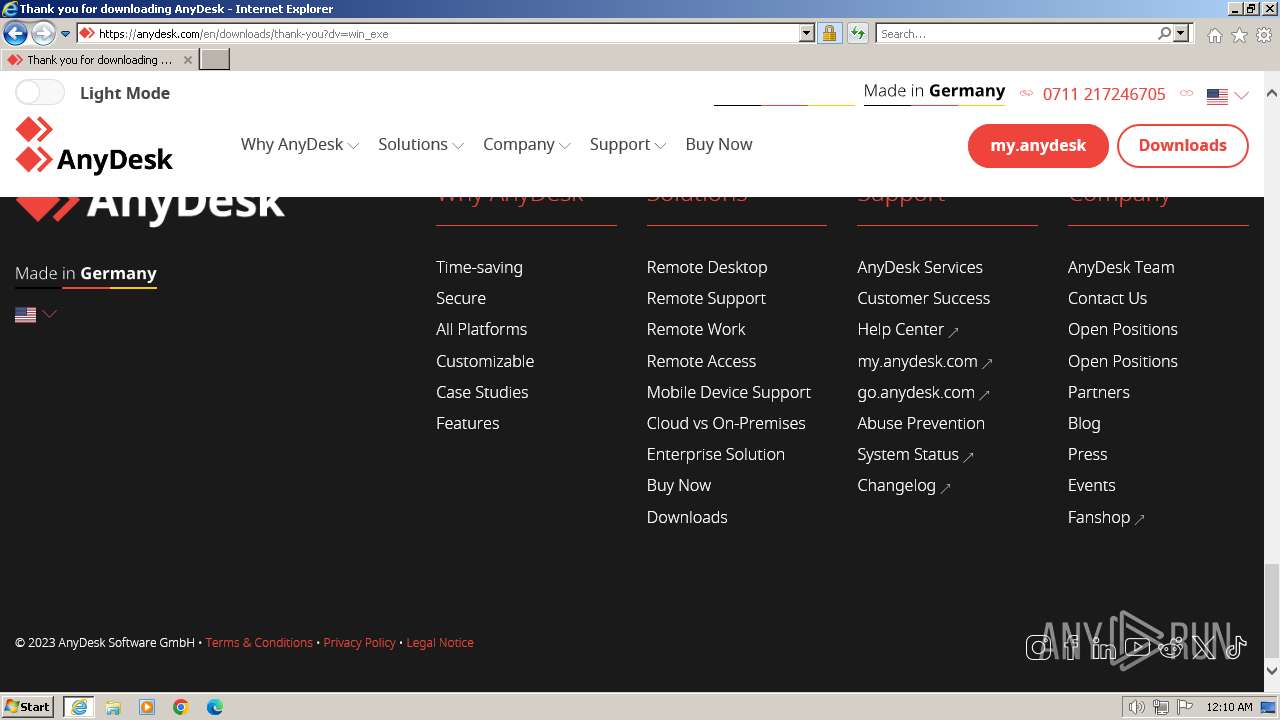Select the Buy Now menu item in header
Screen dimensions: 1280x720
tap(719, 145)
